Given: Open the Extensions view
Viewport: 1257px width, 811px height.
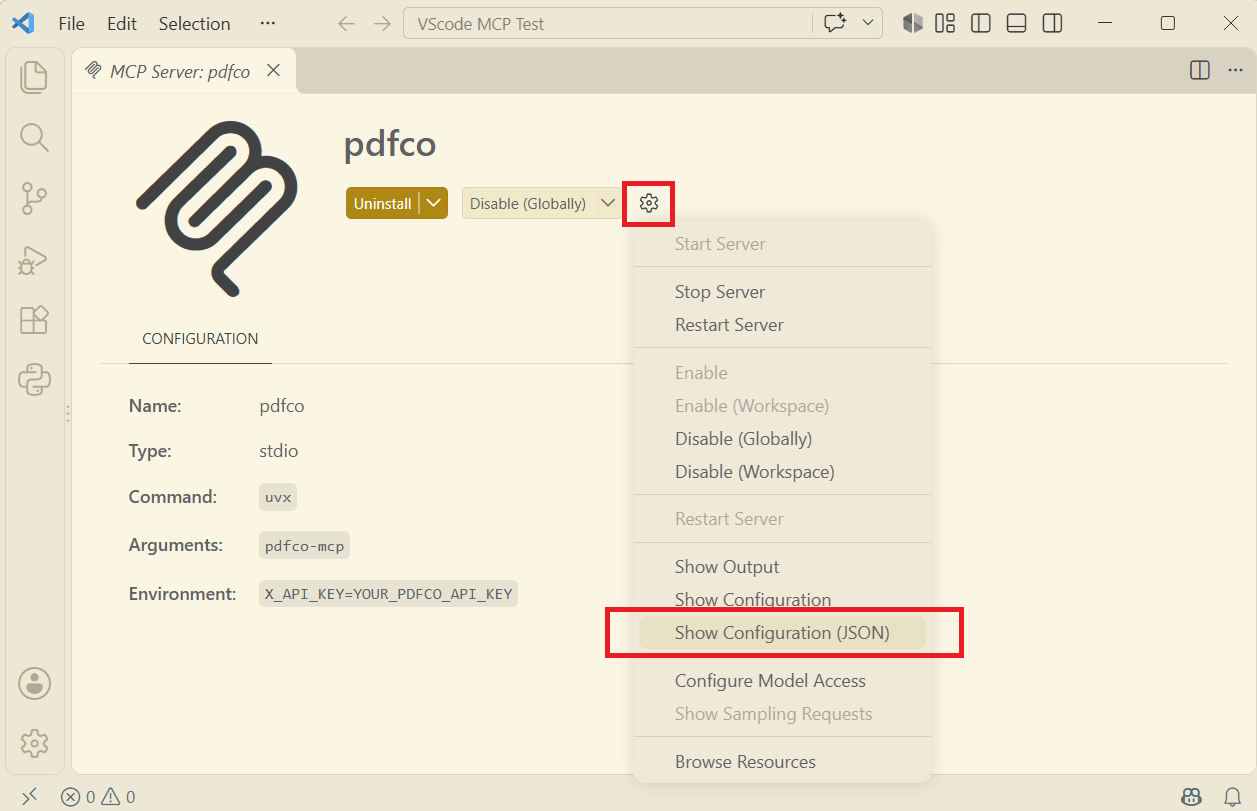Looking at the screenshot, I should [x=34, y=320].
